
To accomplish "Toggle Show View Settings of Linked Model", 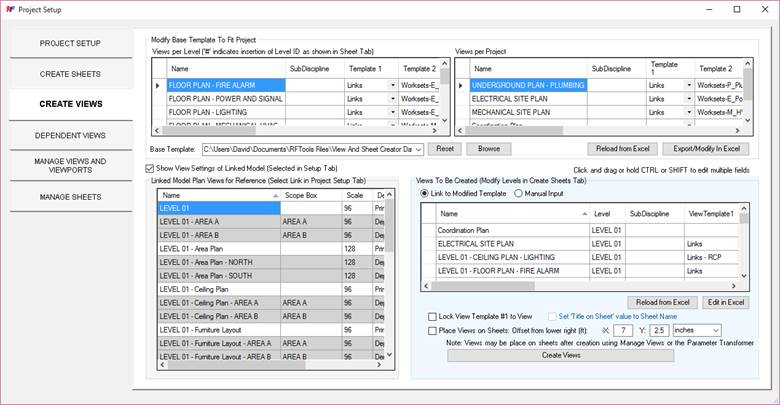I will click(x=151, y=167).
